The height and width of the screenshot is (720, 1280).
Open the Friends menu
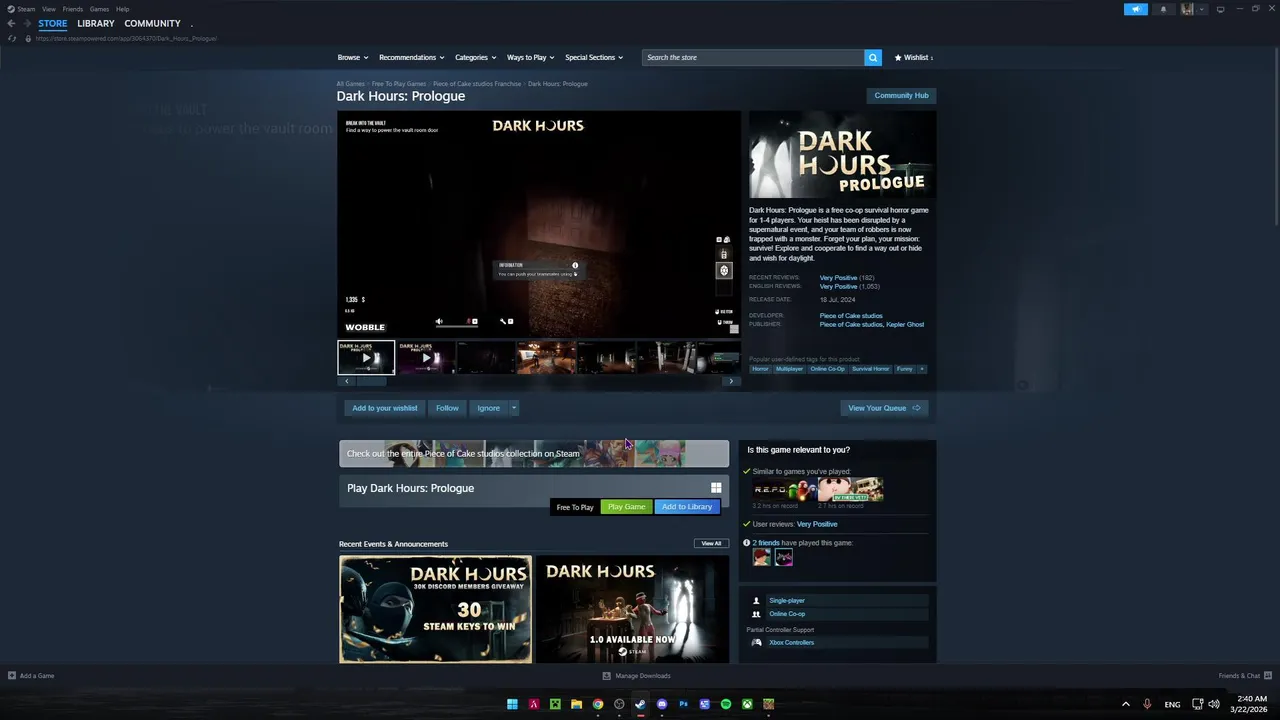pyautogui.click(x=73, y=9)
